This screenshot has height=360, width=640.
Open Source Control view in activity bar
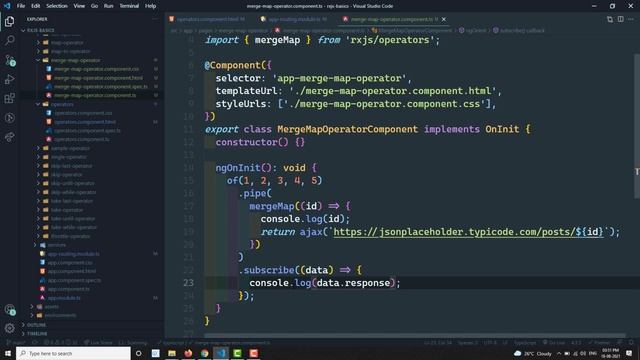9,60
